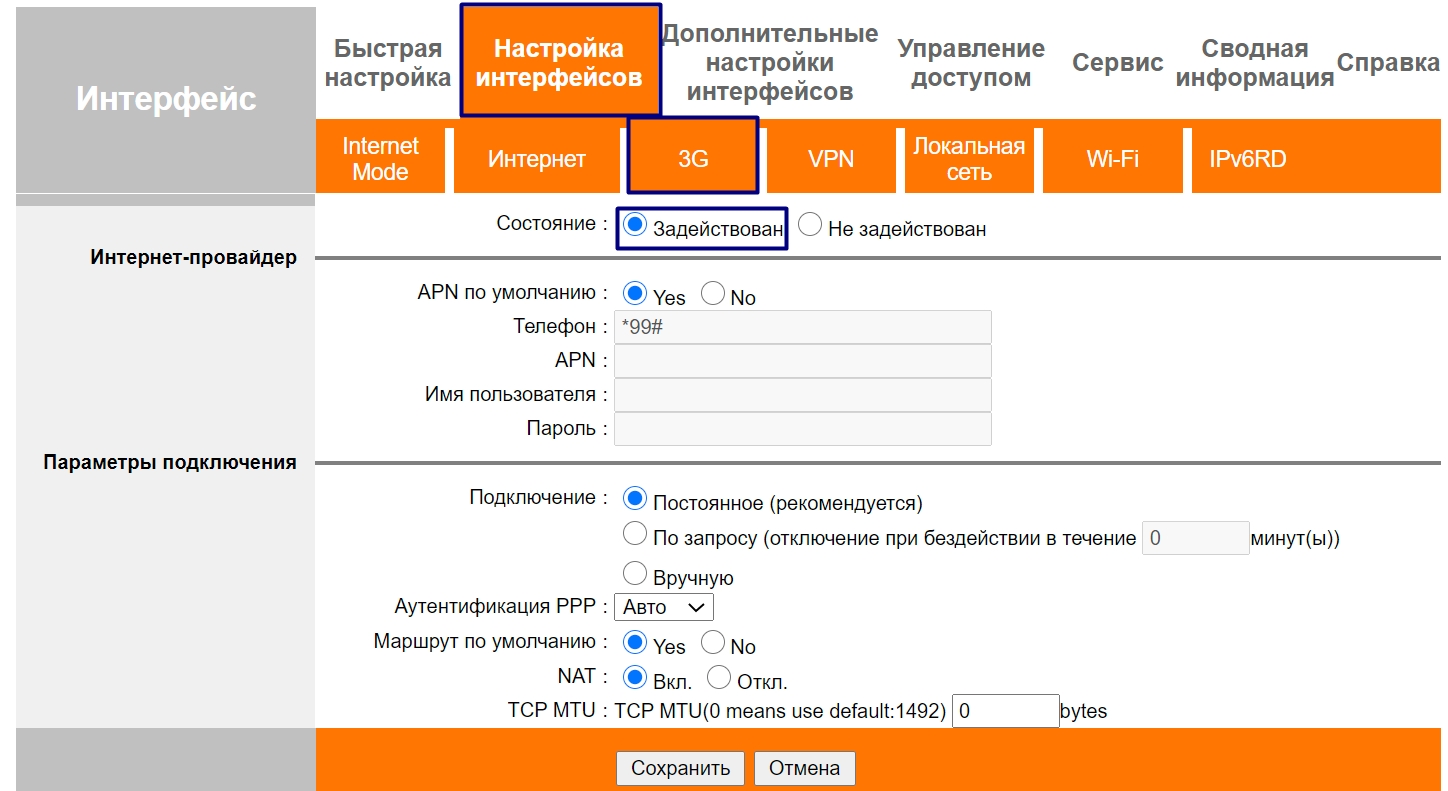Image resolution: width=1448 pixels, height=791 pixels.
Task: Select the Интернет subtab
Action: [537, 159]
